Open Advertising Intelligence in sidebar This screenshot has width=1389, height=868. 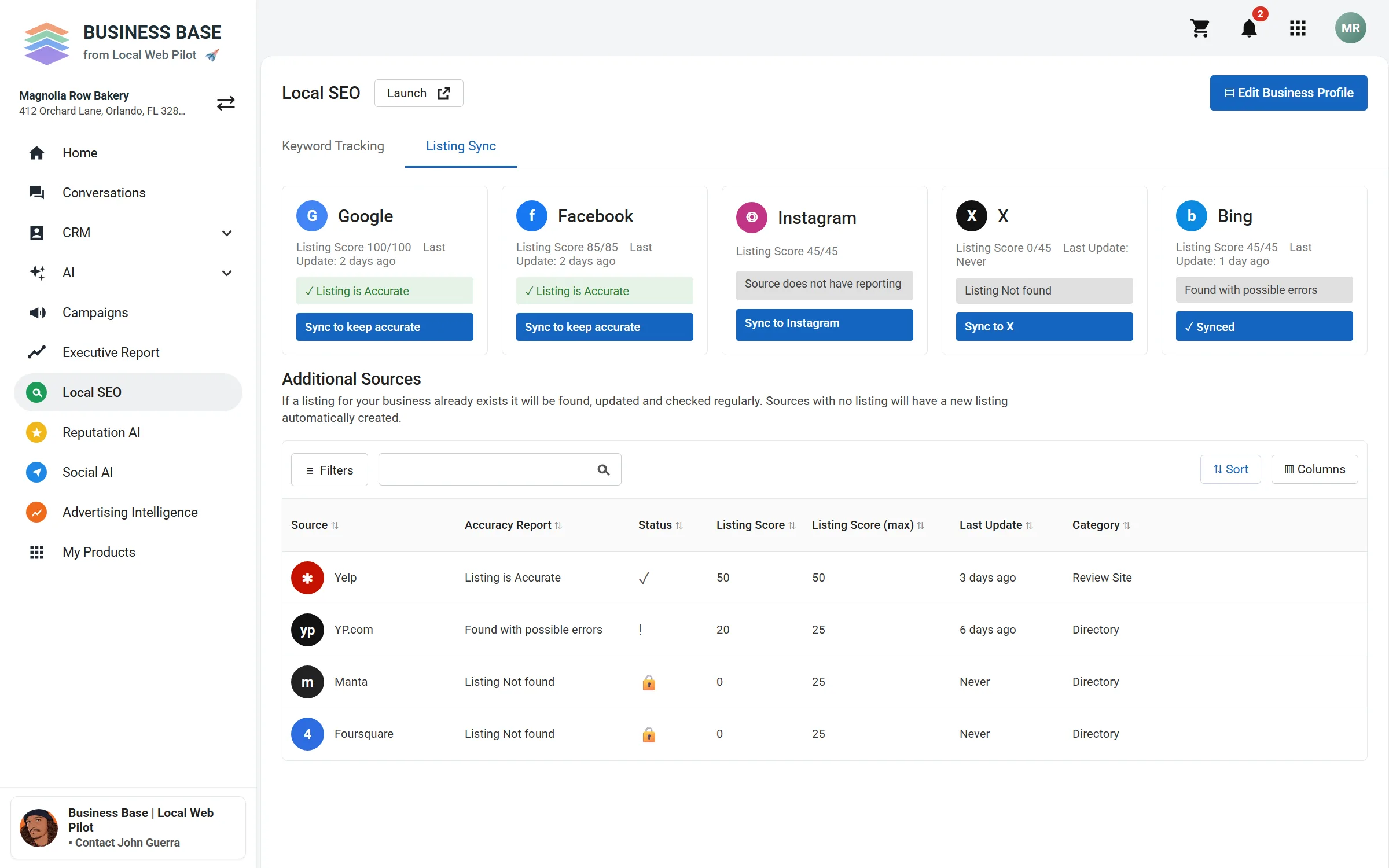coord(128,512)
